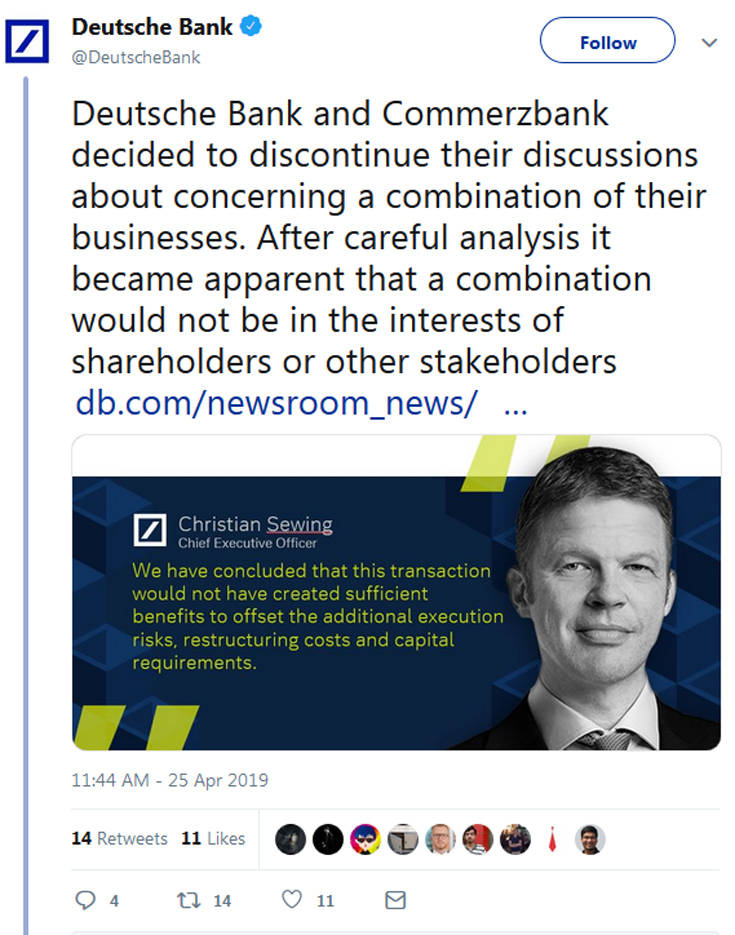The height and width of the screenshot is (935, 735).
Task: Open the first dark avatar in likers row
Action: [290, 839]
